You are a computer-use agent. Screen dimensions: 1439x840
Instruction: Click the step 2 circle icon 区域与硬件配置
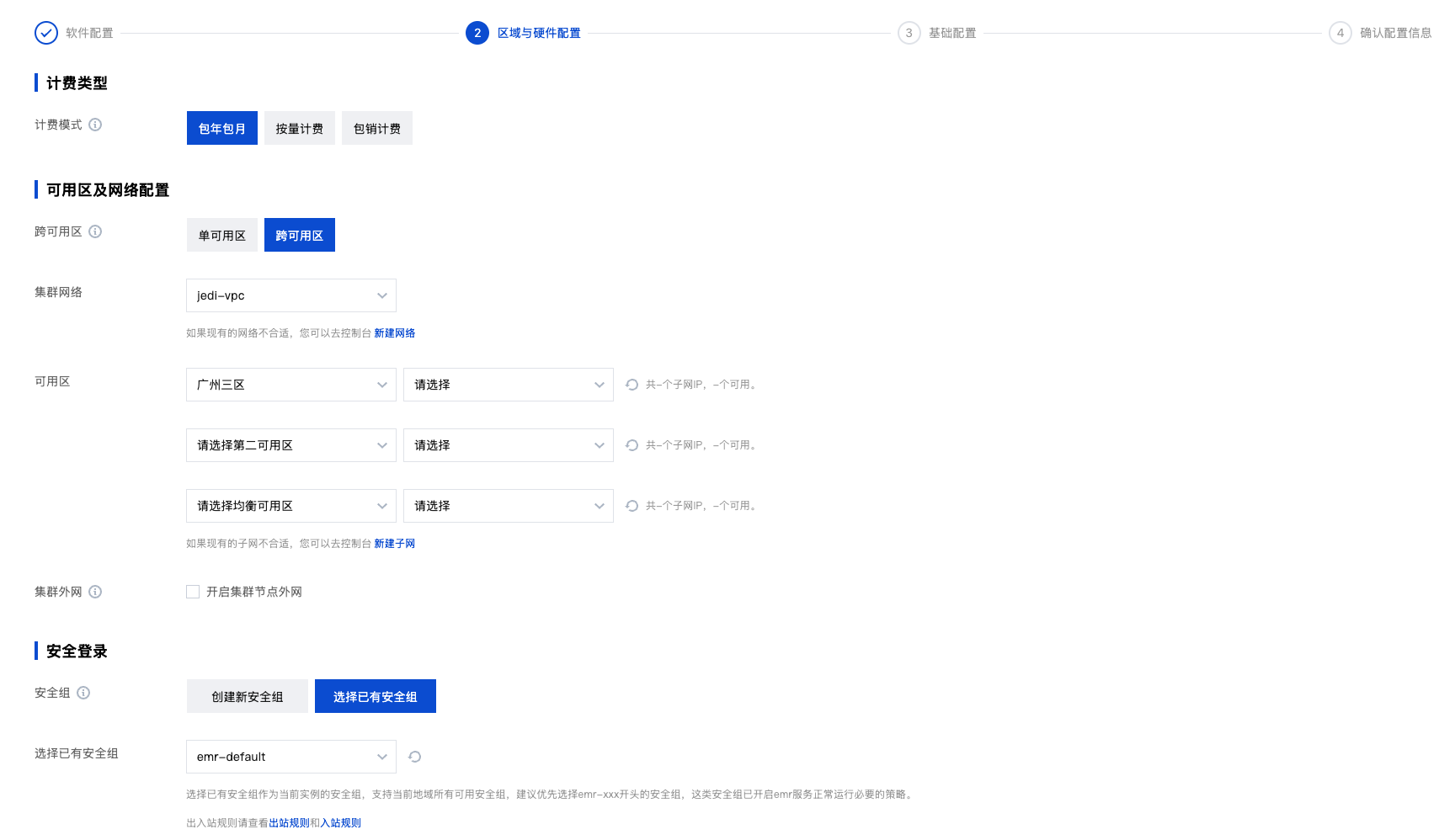477,33
